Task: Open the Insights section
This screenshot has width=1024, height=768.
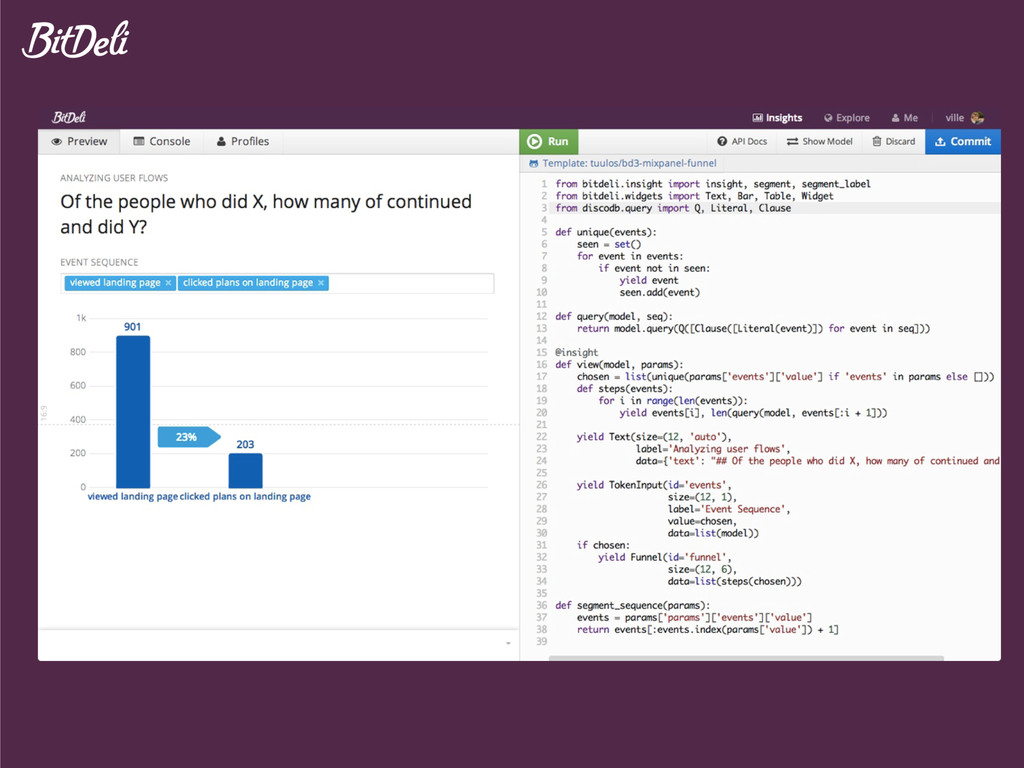Action: (x=777, y=118)
